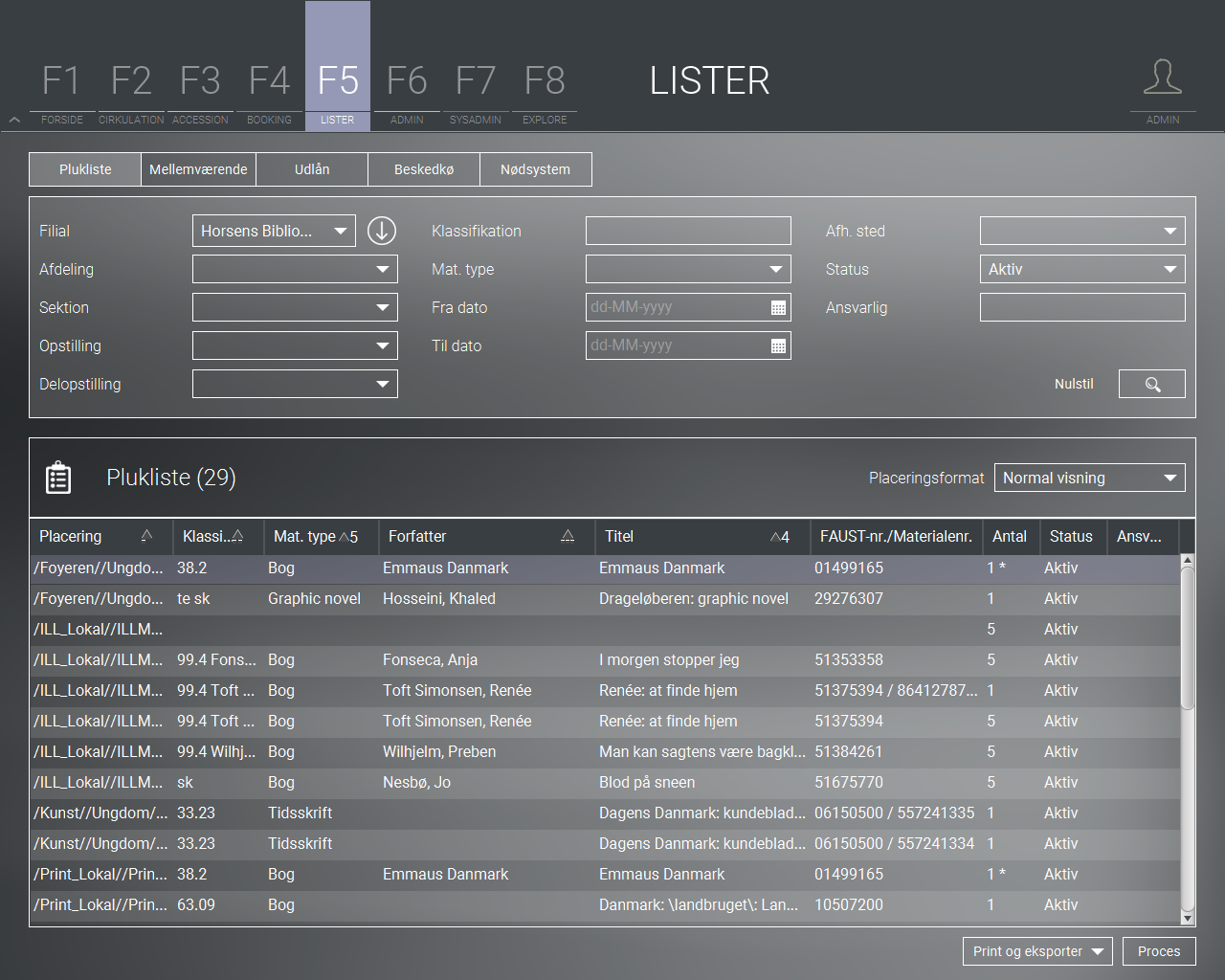Select the row Drageløberen: graphic novel
Screen dimensions: 1225x980
605,598
